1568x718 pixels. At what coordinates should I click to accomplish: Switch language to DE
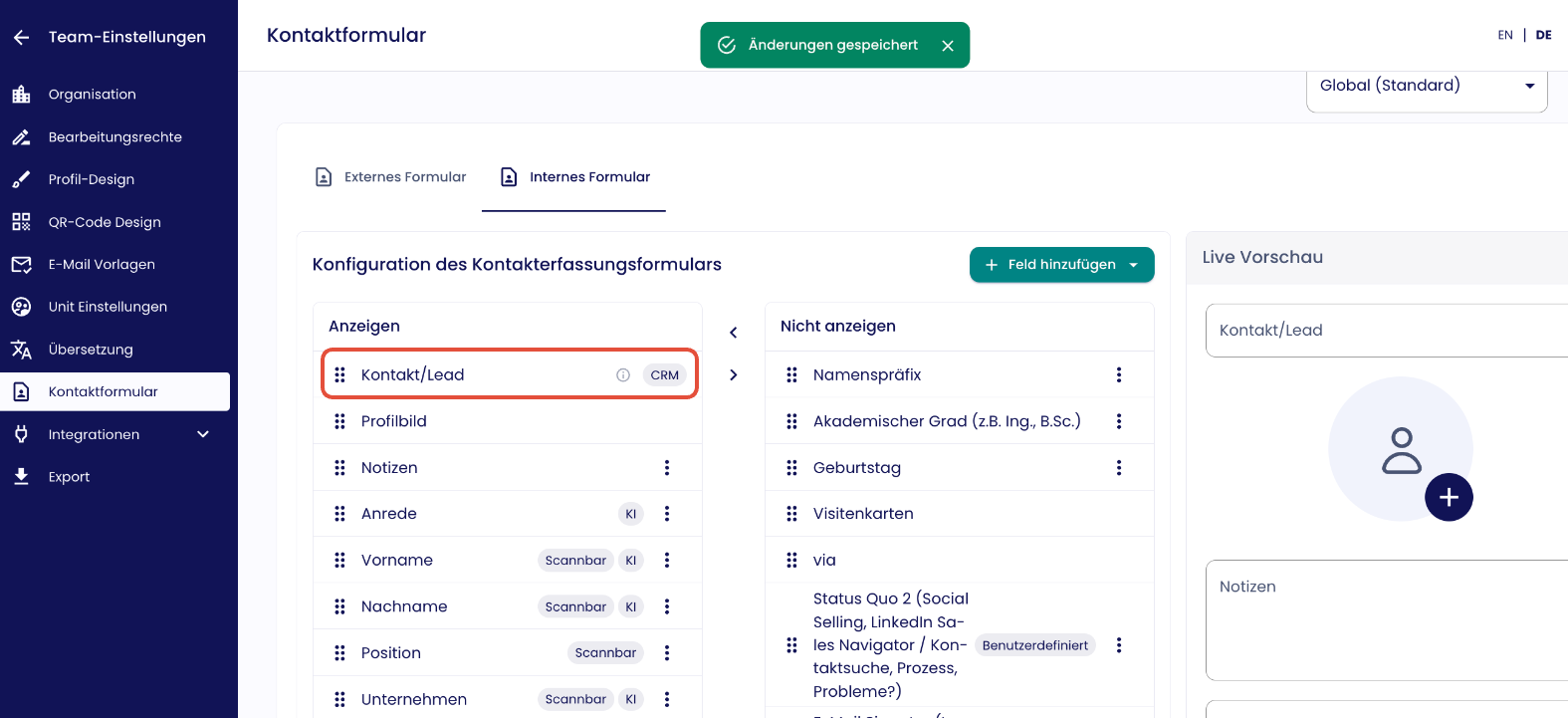[x=1543, y=35]
